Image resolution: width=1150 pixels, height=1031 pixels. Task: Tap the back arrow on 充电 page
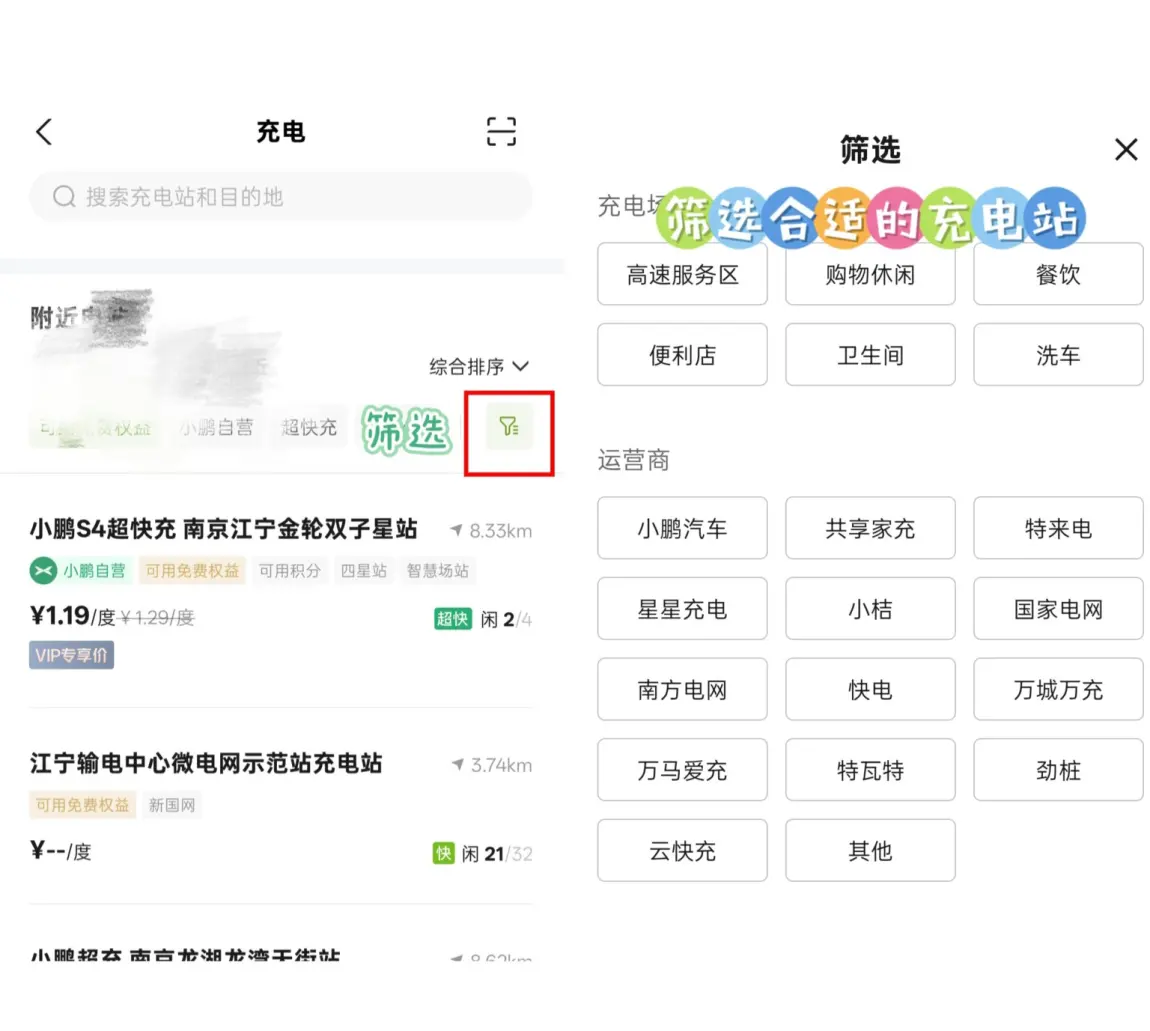coord(44,132)
